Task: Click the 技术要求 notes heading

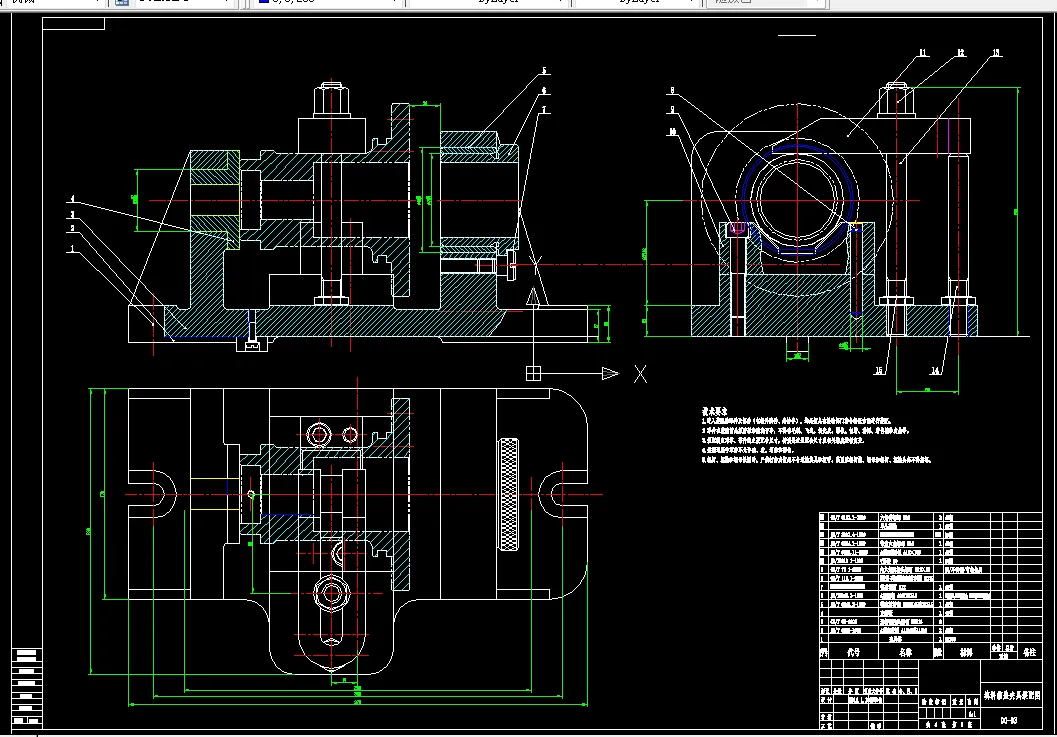Action: pyautogui.click(x=715, y=411)
